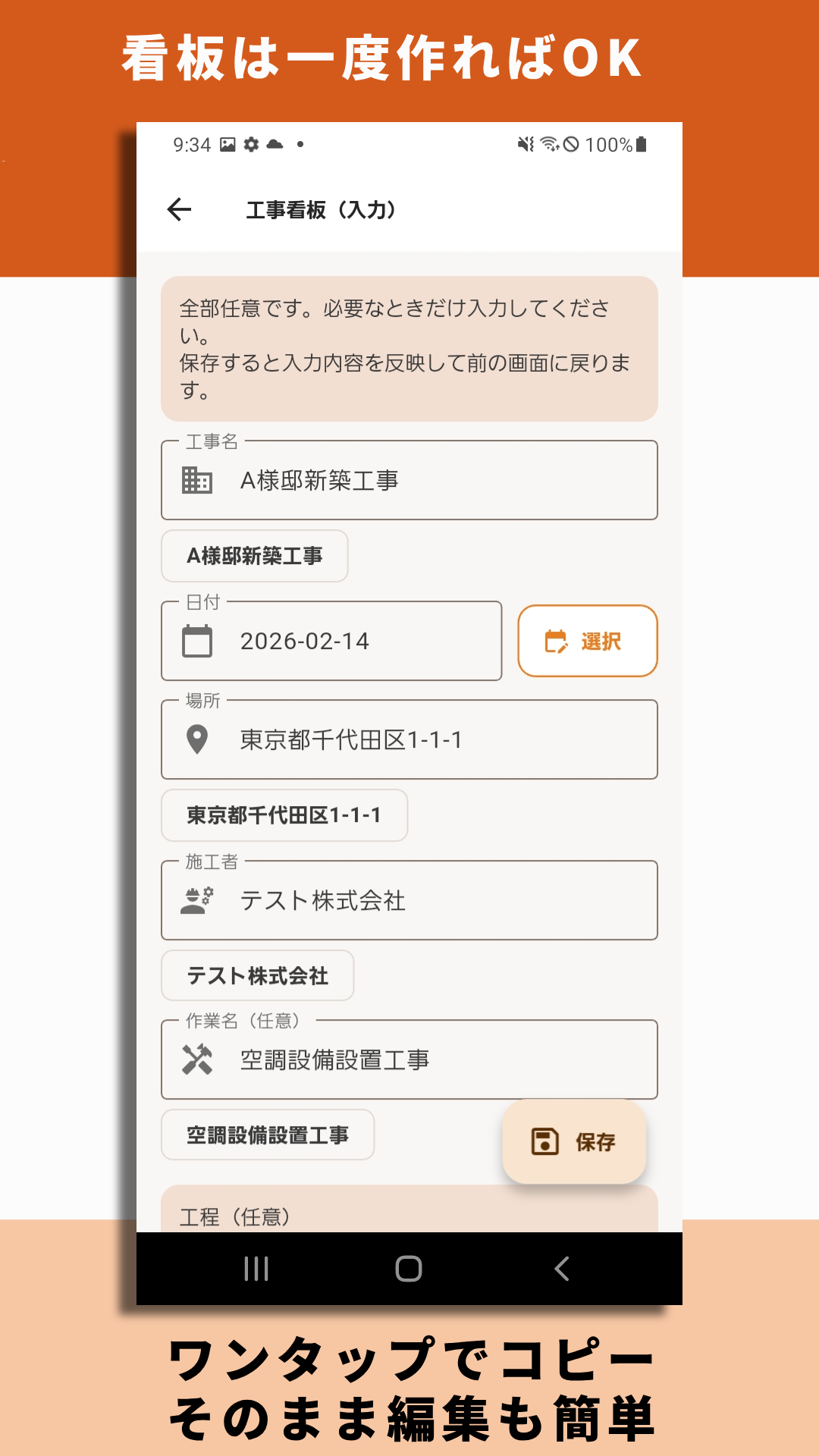Tap the gear icon in the status bar
Image resolution: width=819 pixels, height=1456 pixels.
pos(253,145)
